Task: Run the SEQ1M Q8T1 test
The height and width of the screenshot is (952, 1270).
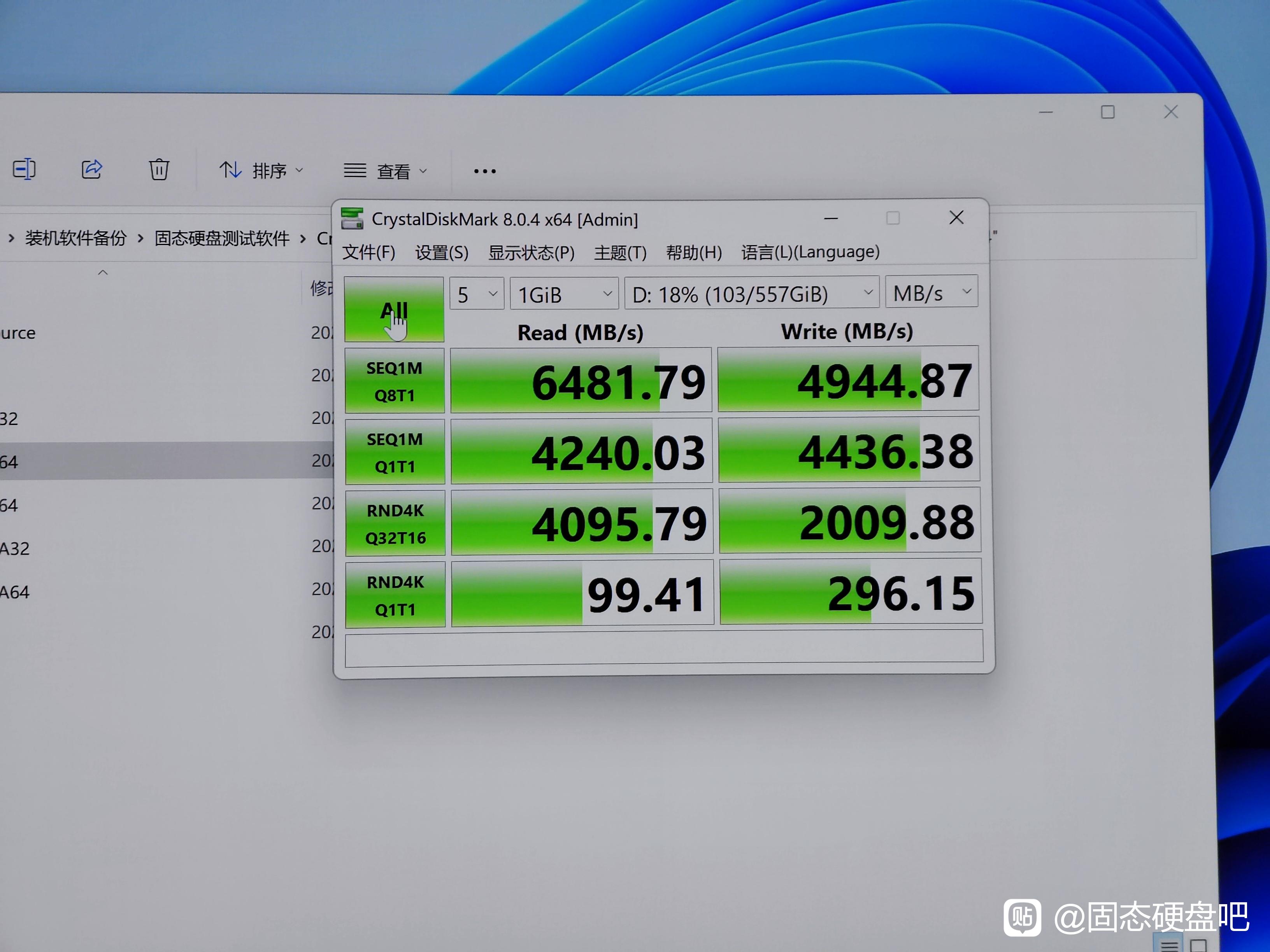Action: pyautogui.click(x=395, y=381)
